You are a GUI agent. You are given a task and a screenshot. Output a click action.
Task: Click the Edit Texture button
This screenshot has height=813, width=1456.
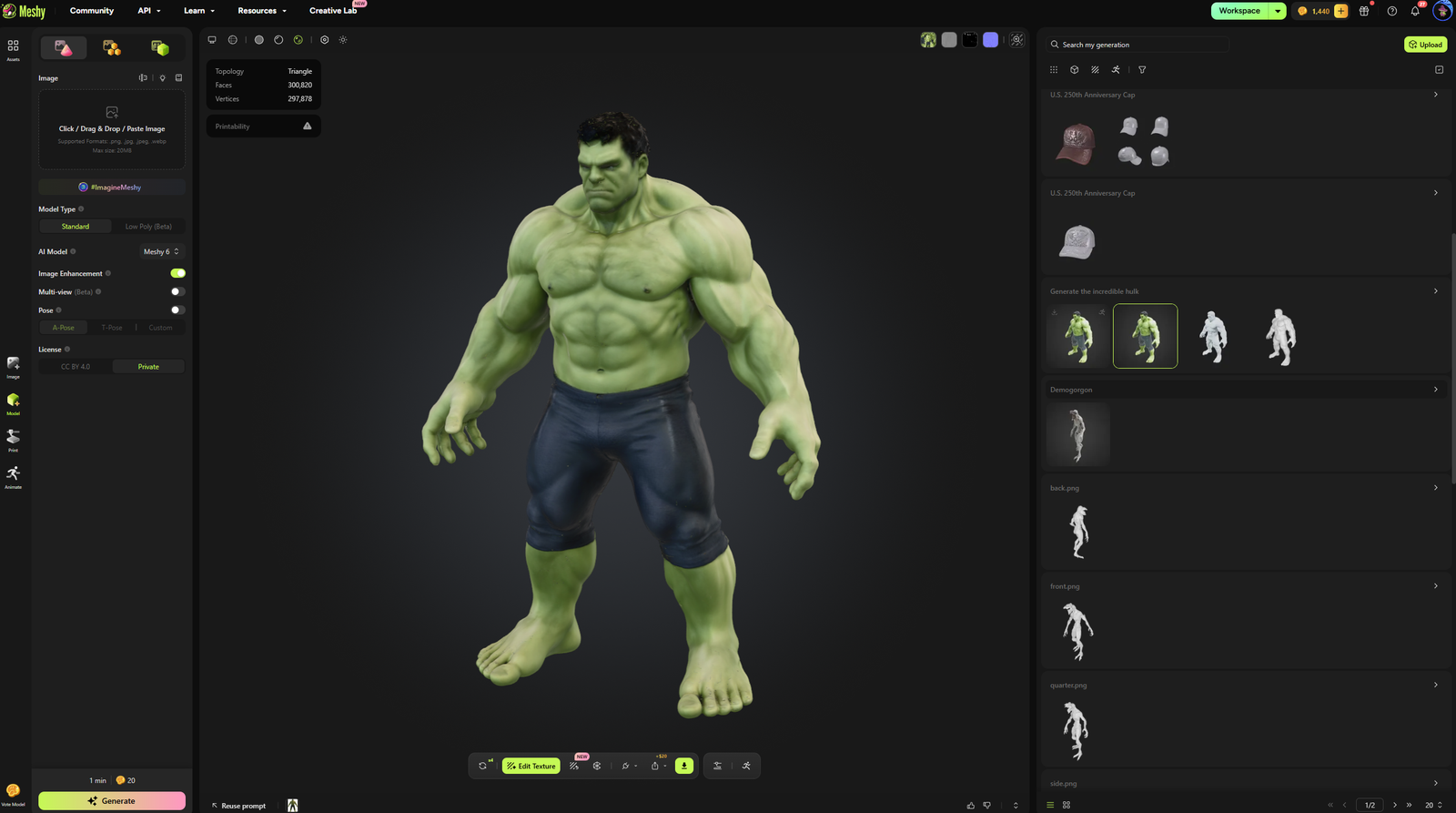[531, 766]
